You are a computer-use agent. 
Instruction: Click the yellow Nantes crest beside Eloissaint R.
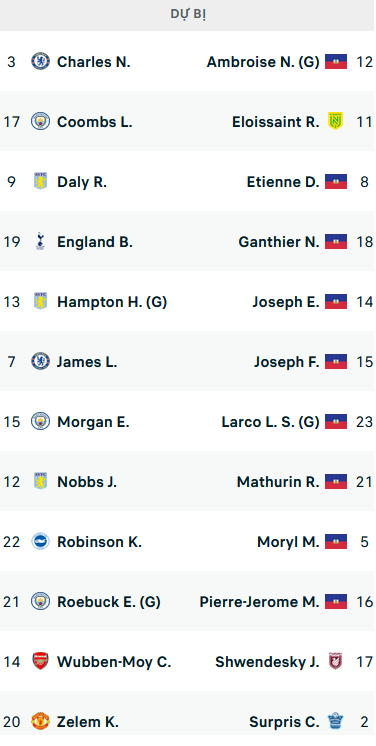[x=336, y=121]
